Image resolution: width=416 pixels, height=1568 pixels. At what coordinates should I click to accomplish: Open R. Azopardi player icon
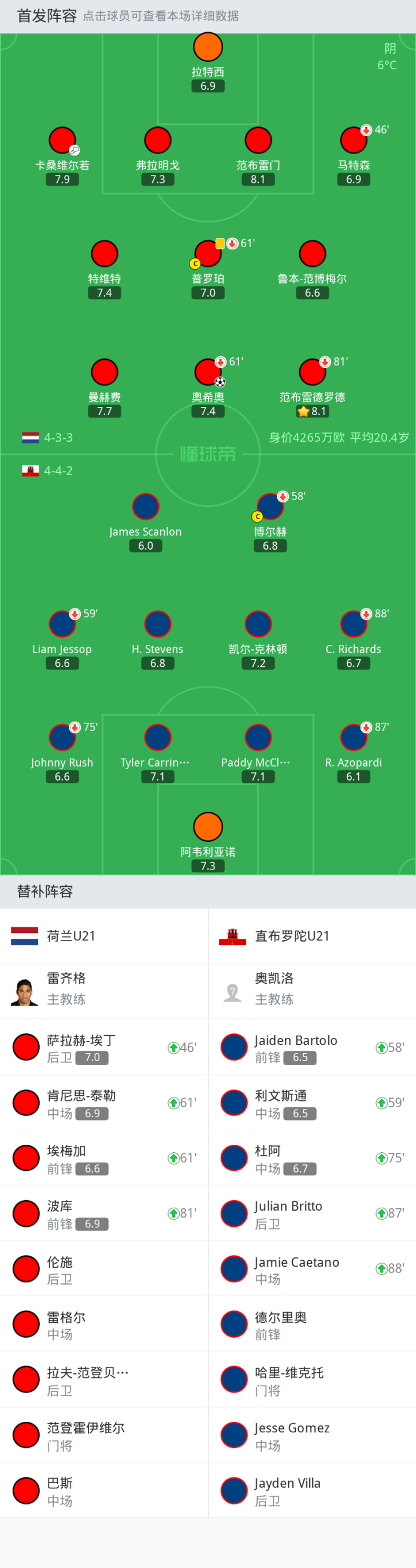click(x=353, y=737)
